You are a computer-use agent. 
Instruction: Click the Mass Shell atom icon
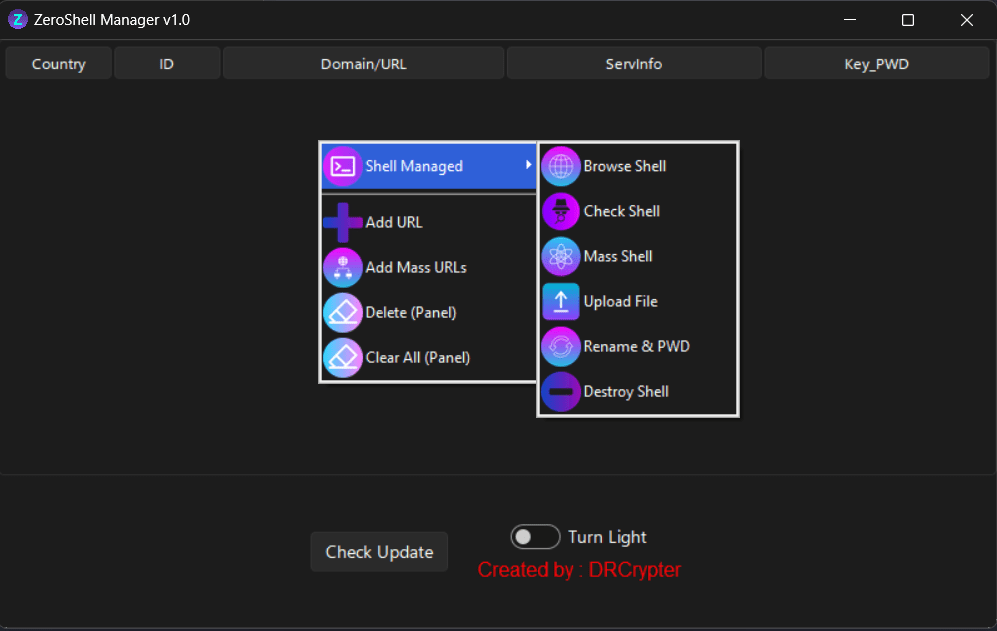pyautogui.click(x=561, y=256)
